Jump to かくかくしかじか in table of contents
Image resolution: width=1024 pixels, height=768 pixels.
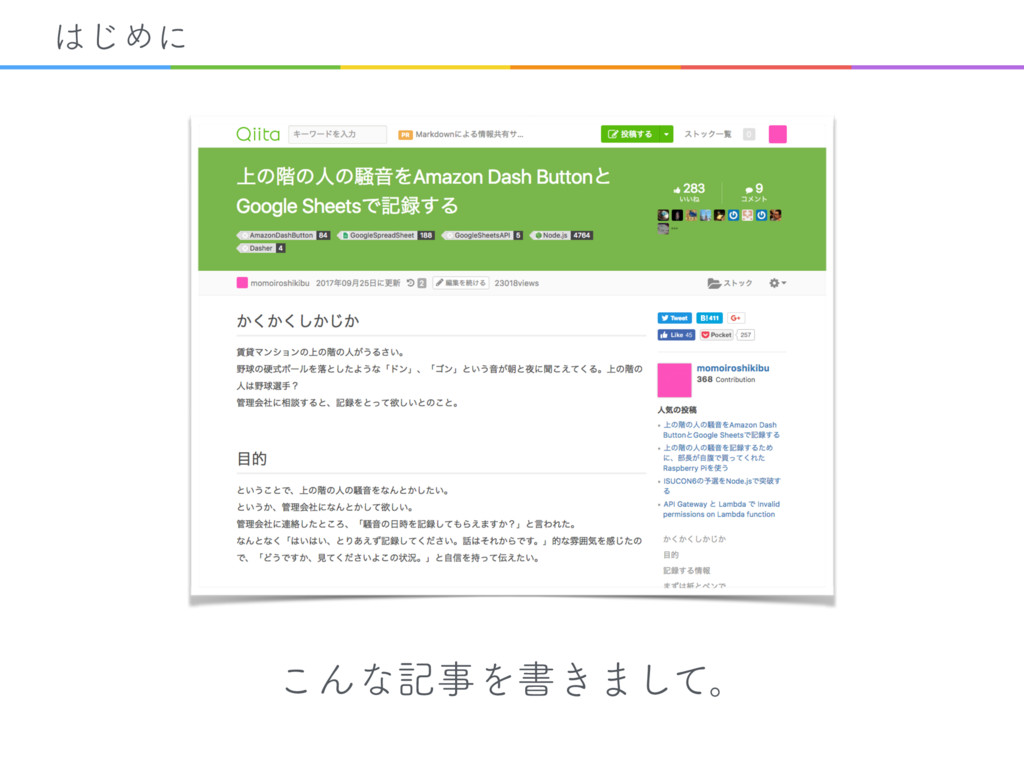click(694, 539)
